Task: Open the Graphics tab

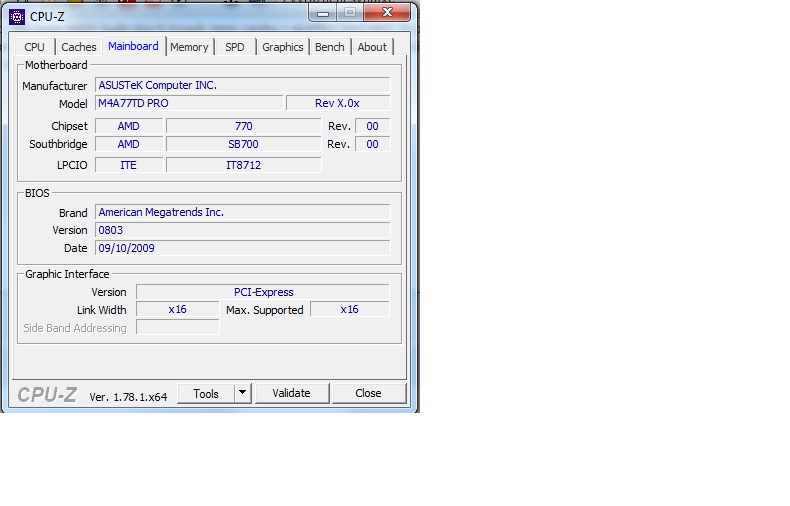Action: coord(283,47)
